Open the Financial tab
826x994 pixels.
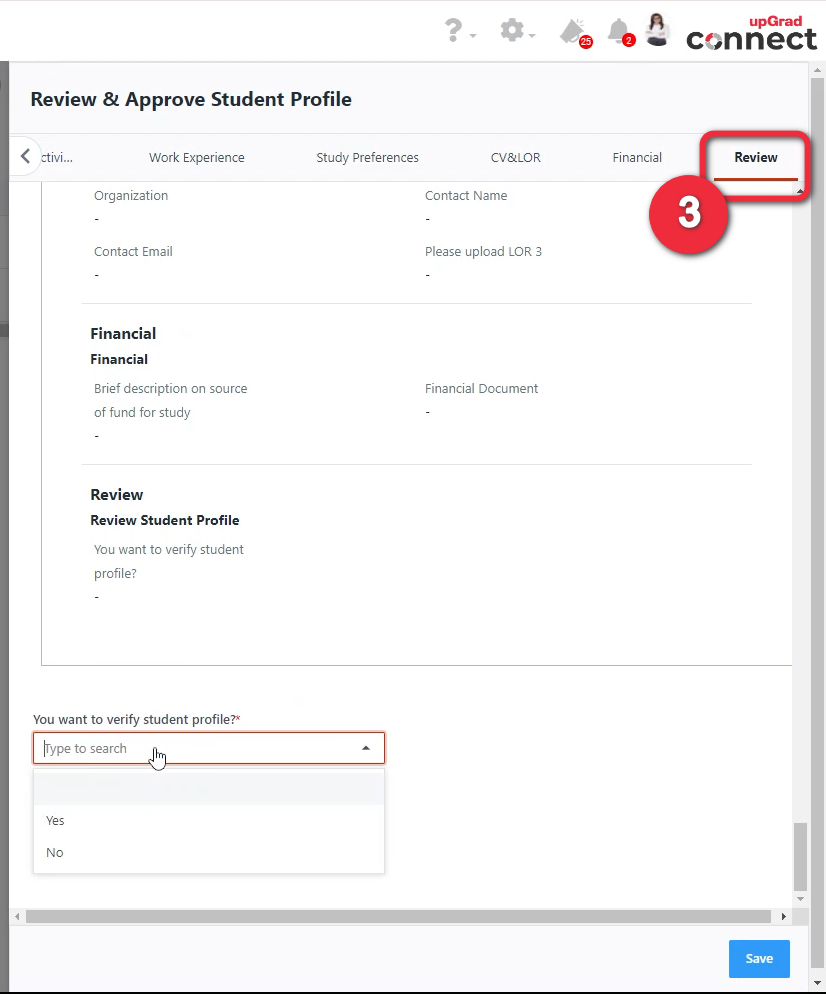(x=637, y=158)
